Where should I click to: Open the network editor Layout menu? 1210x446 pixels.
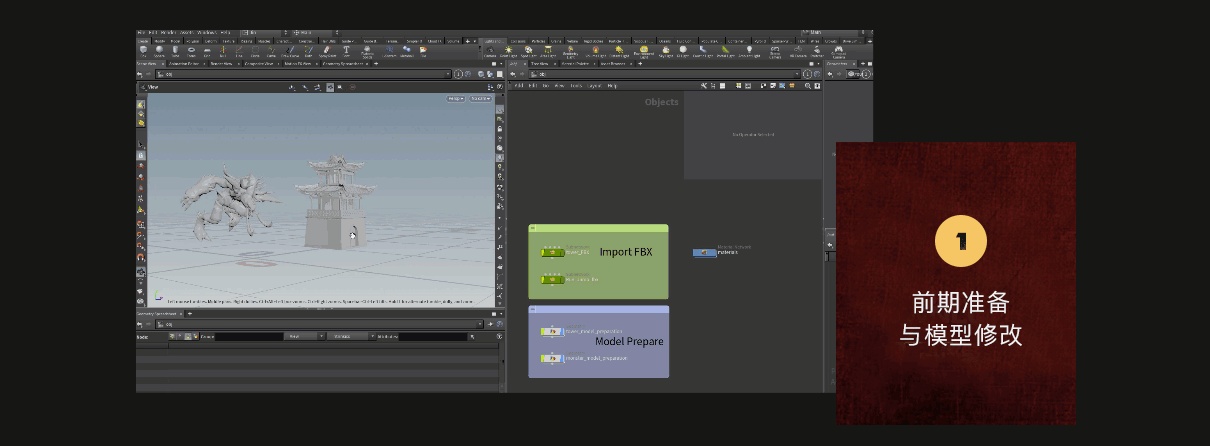click(594, 86)
